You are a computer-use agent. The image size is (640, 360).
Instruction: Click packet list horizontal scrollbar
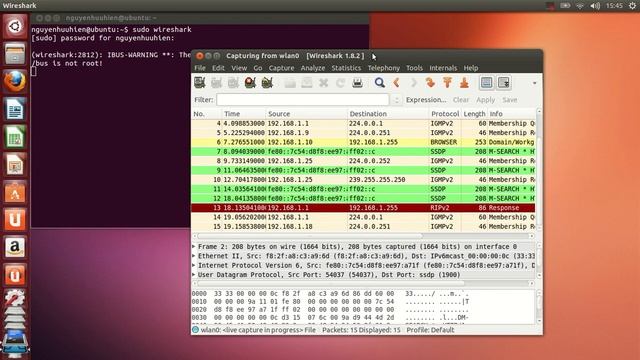[x=363, y=236]
